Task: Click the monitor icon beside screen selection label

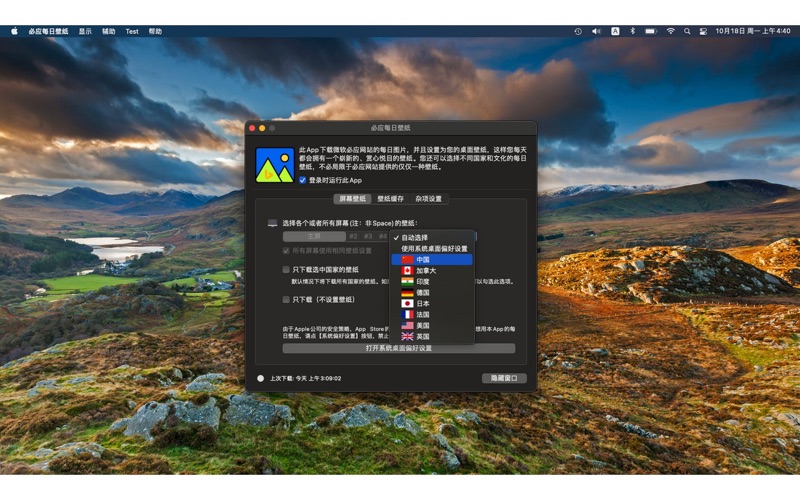Action: pos(272,223)
